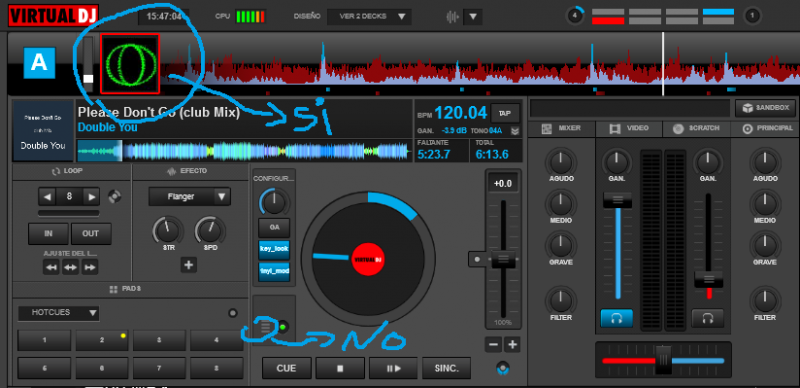Open the VER 2 DECKS layout dropdown
Viewport: 800px width, 388px height.
pyautogui.click(x=369, y=16)
